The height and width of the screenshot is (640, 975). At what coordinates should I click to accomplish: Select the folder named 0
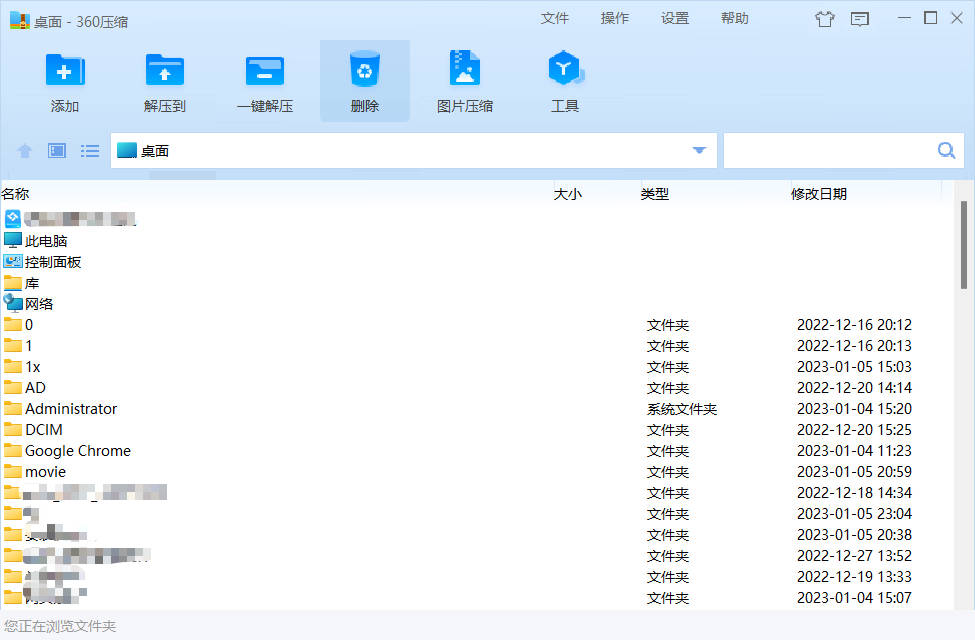pos(29,325)
